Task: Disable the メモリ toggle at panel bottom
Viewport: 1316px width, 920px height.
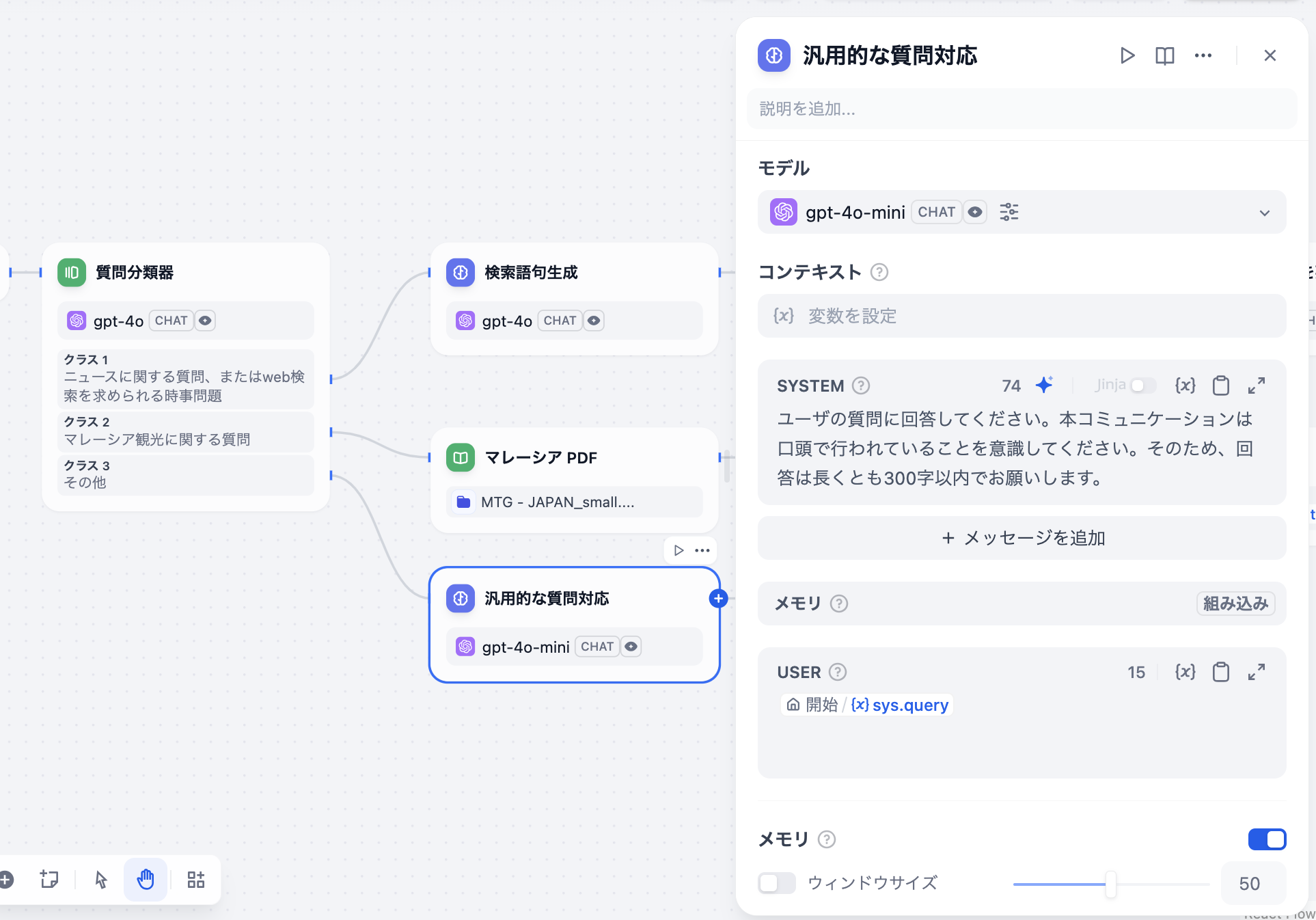Action: [x=1267, y=839]
